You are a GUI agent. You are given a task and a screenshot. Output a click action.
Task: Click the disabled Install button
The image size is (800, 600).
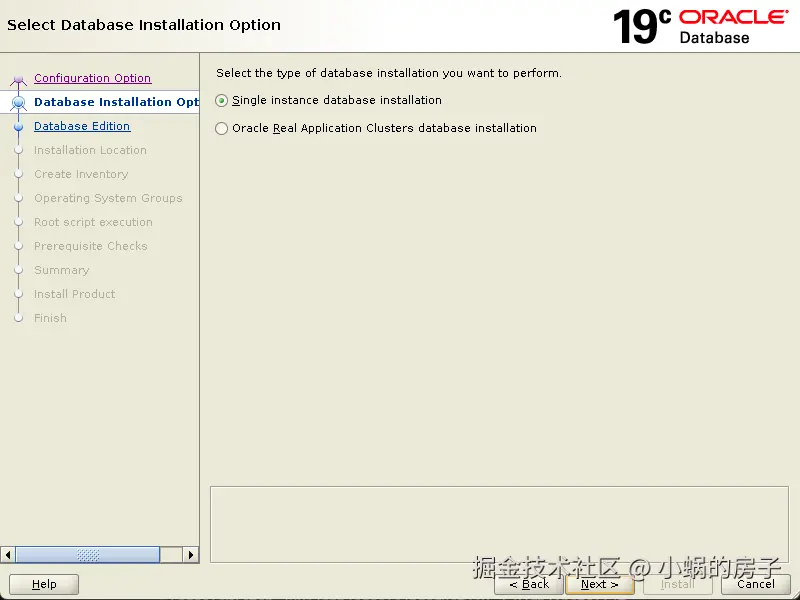pos(678,584)
